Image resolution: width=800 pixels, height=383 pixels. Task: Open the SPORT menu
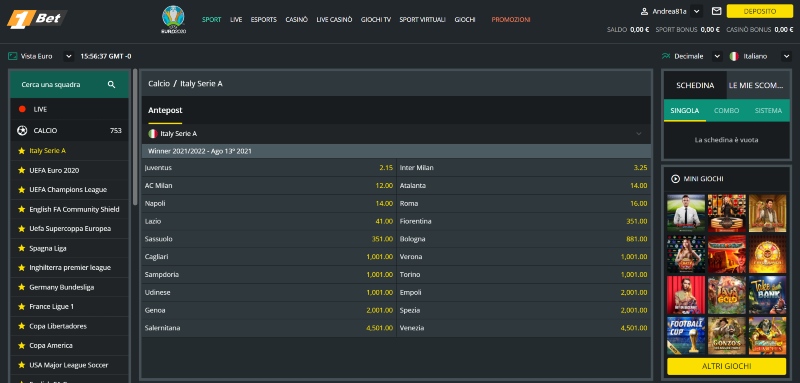point(212,19)
